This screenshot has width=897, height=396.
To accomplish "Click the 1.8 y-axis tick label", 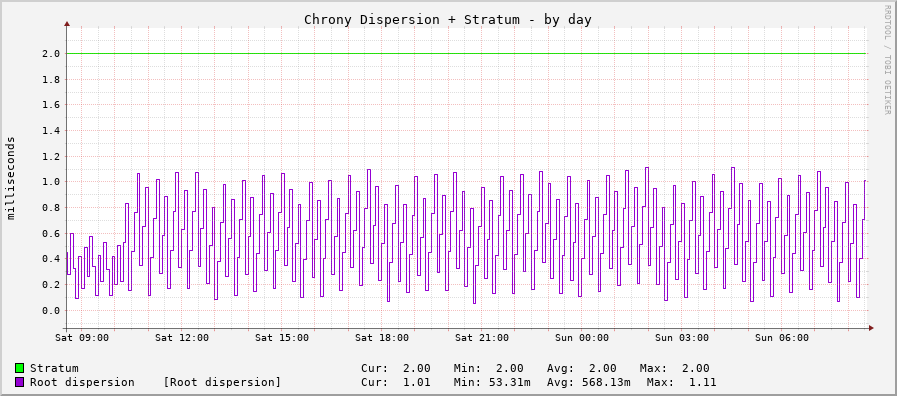I will (x=51, y=80).
